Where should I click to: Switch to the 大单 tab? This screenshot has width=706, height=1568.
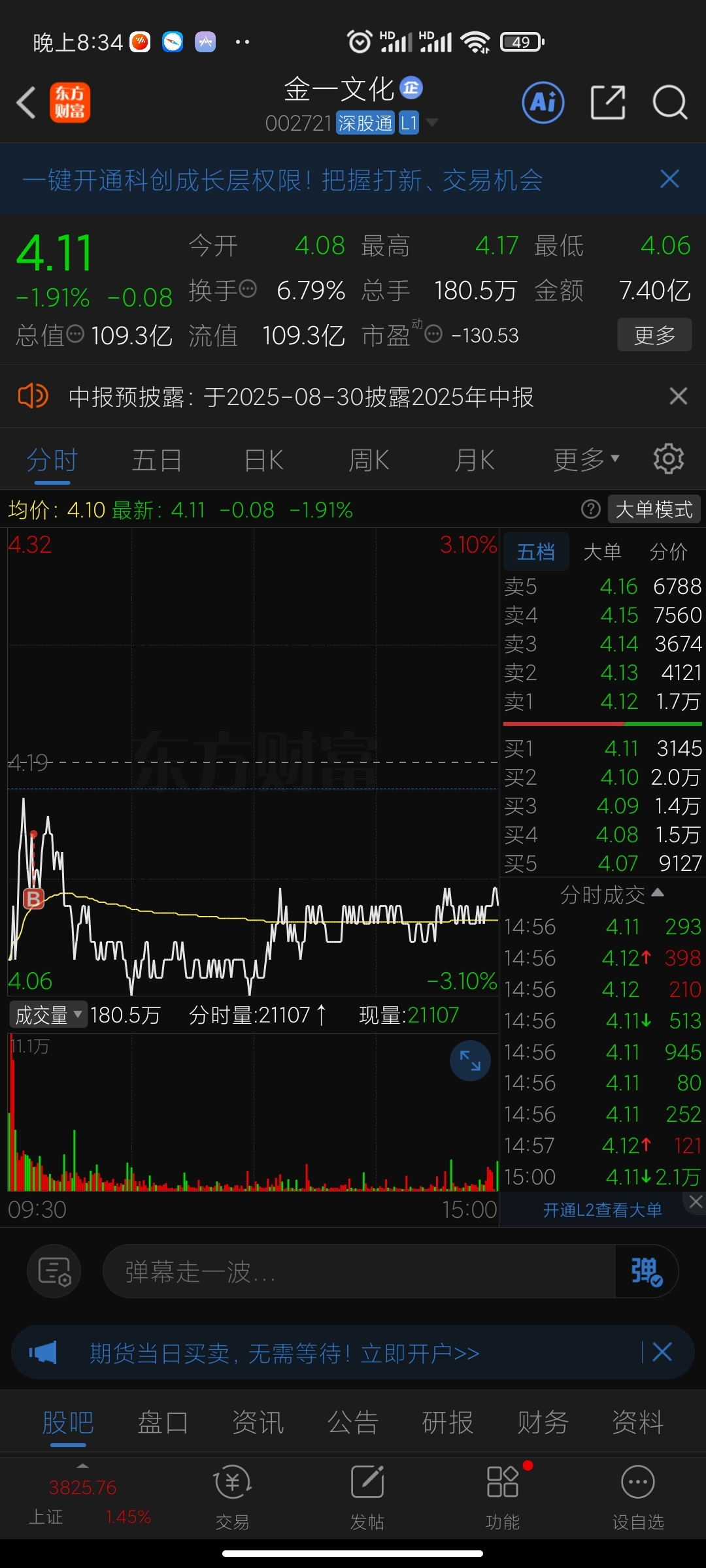click(x=602, y=552)
